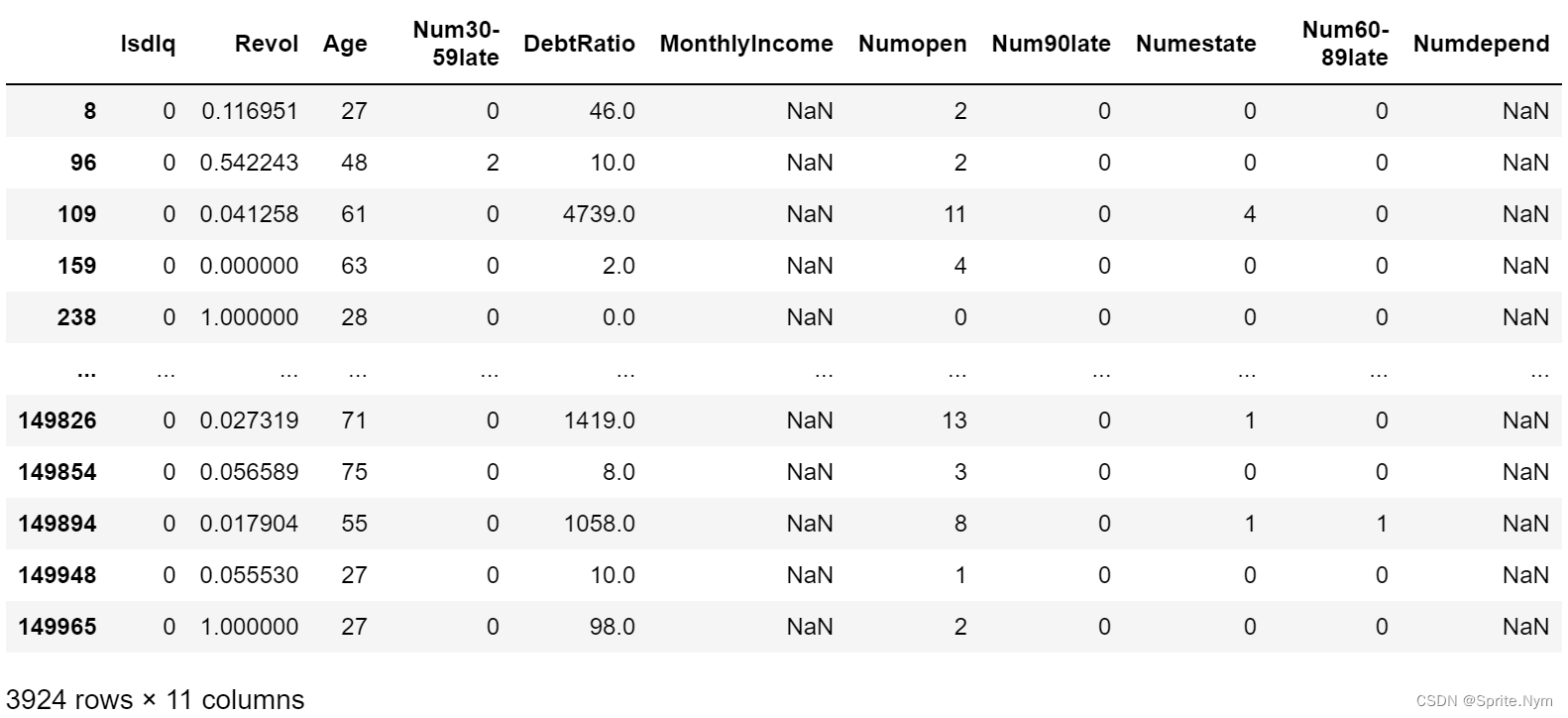Select DebtRatio value 4739.0
Viewport: 1568px width, 718px height.
599,214
